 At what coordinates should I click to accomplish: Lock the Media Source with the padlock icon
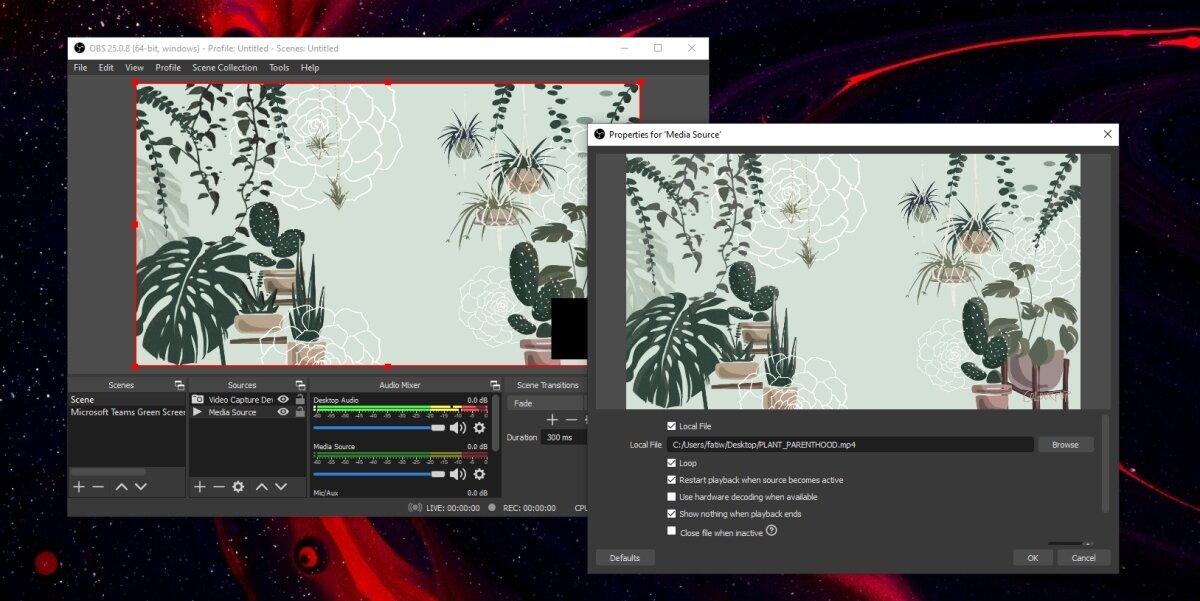pos(300,413)
